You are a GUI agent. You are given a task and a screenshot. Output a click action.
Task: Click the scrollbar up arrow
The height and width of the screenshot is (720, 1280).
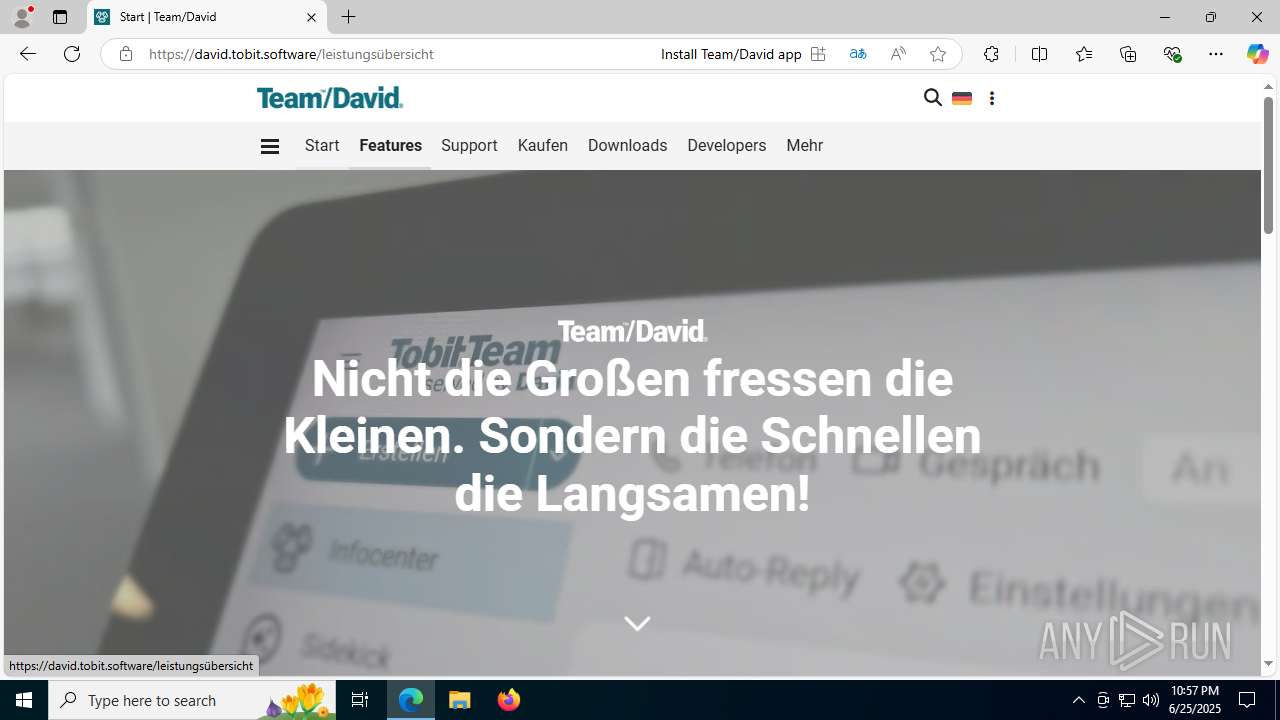[x=1268, y=87]
